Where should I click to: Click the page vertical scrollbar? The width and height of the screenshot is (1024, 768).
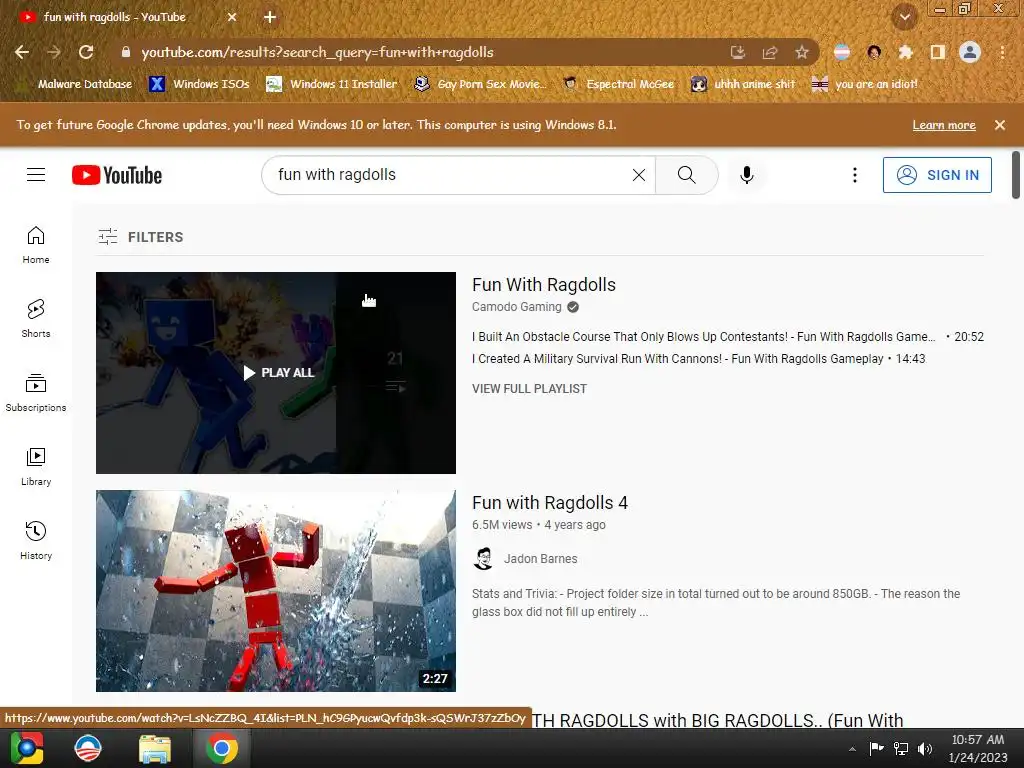point(1016,175)
